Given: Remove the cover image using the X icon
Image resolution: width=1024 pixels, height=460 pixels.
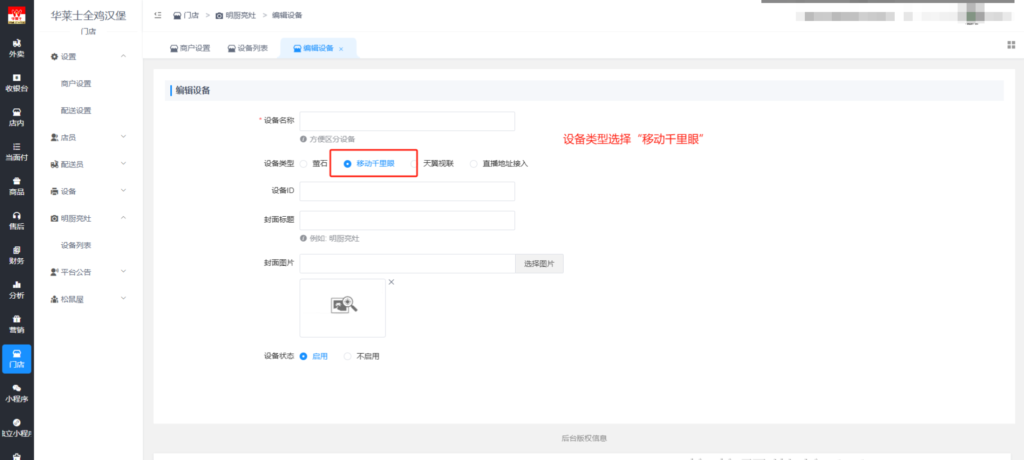Looking at the screenshot, I should (x=391, y=282).
